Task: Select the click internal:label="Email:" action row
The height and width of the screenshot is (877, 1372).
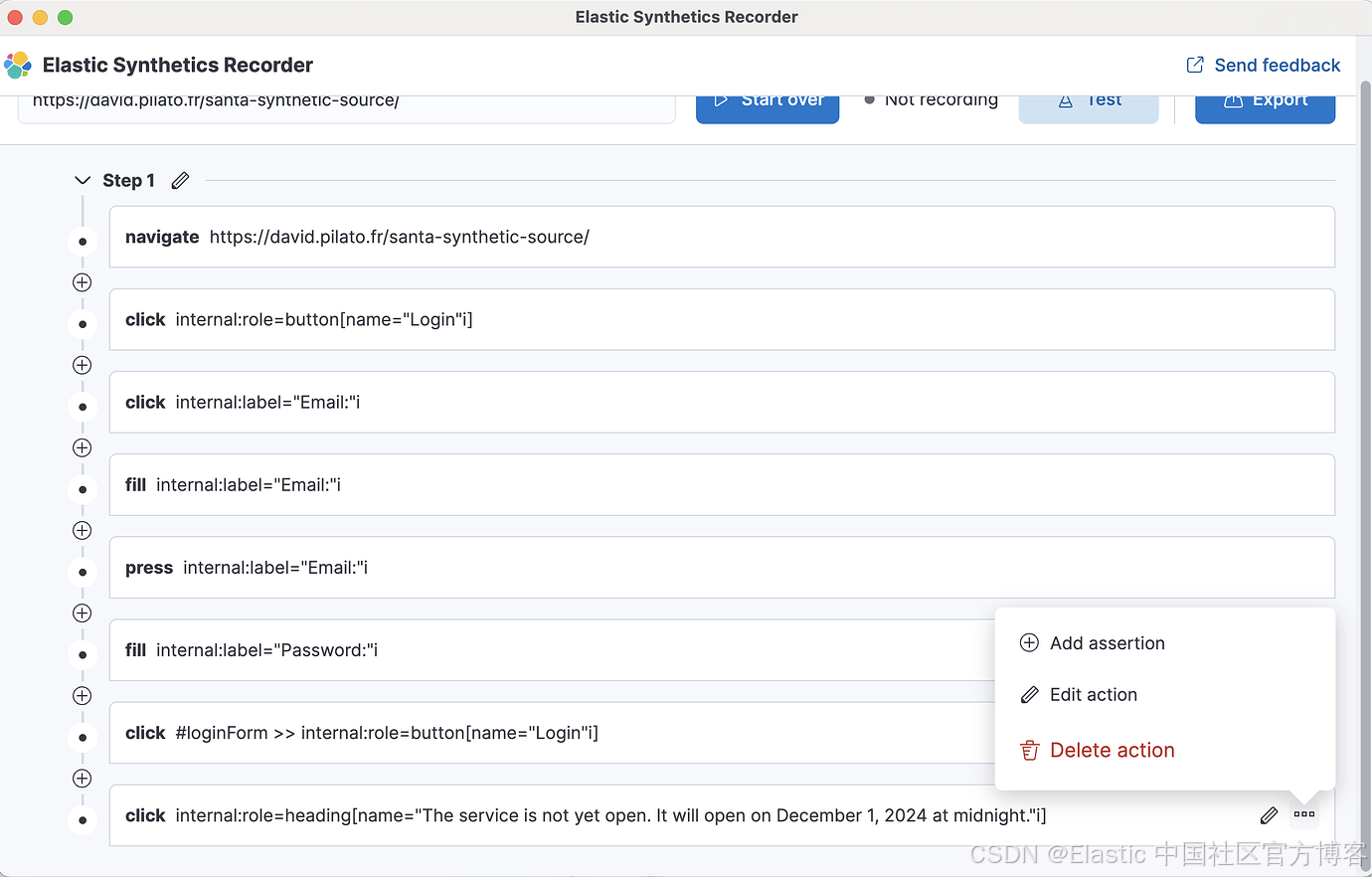Action: [722, 402]
